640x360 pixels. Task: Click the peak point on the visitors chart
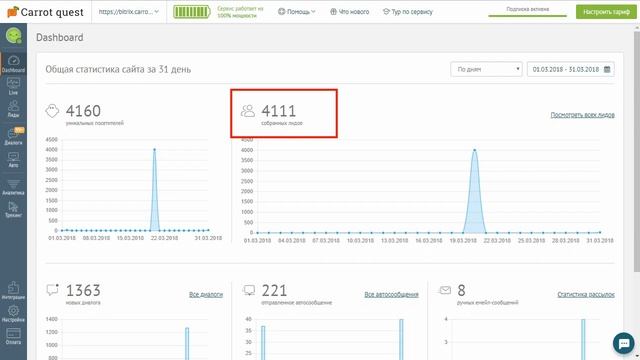(x=154, y=149)
